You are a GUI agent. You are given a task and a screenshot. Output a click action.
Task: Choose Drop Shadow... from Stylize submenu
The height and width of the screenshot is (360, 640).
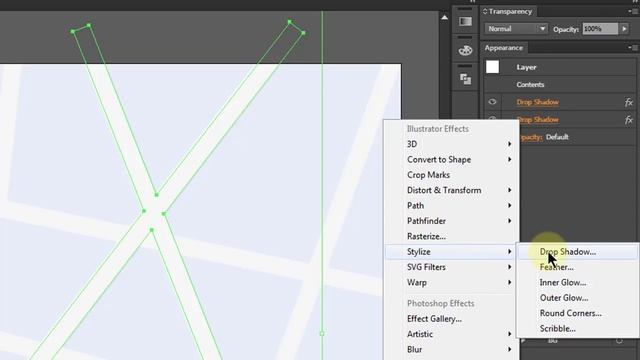578,252
